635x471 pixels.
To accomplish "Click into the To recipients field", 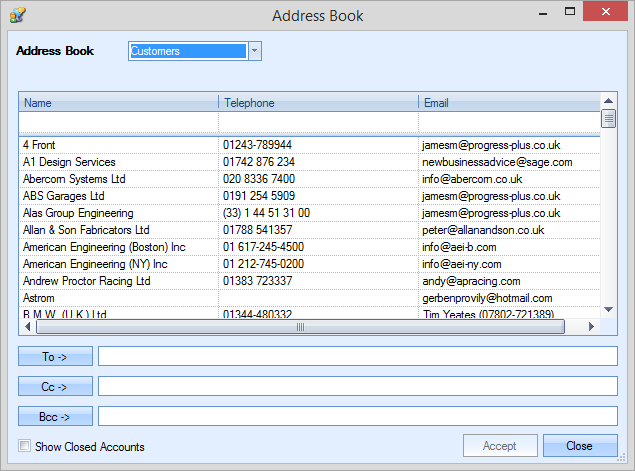I will click(357, 357).
